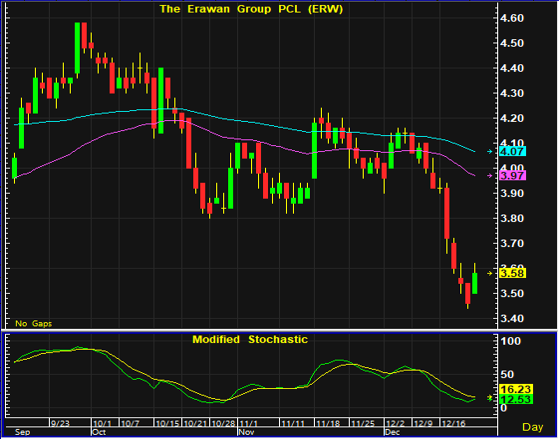Click the last green candlestick near 3.58

(475, 283)
